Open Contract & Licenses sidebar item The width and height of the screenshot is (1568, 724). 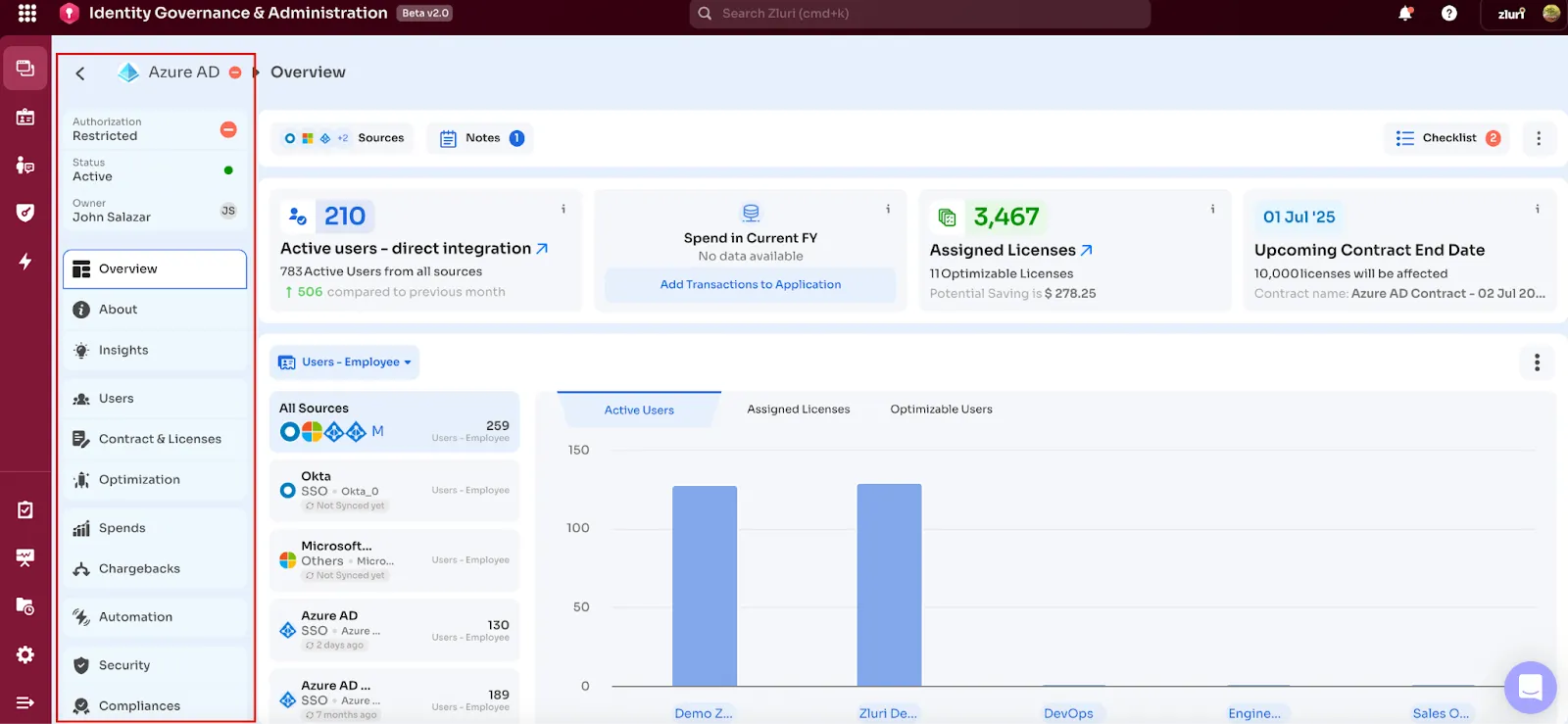pos(155,439)
